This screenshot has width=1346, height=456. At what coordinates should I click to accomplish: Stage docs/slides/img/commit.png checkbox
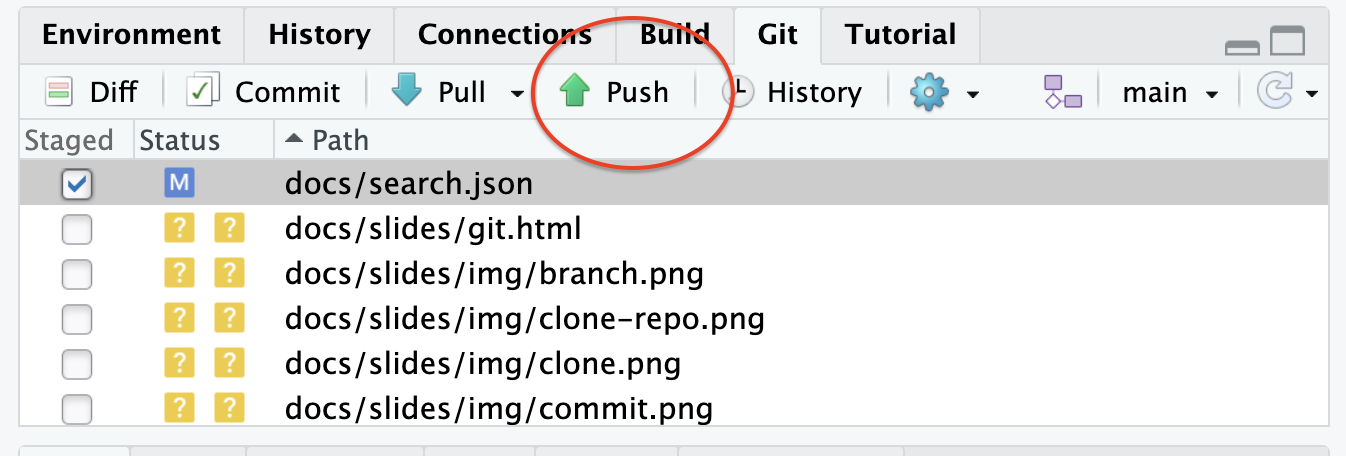coord(77,409)
